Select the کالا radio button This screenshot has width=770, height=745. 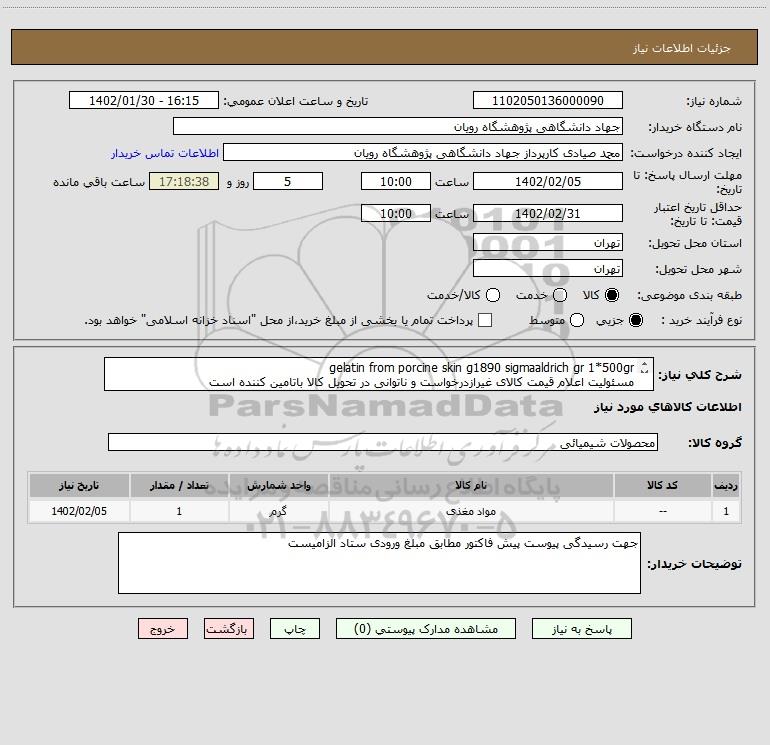[x=612, y=295]
